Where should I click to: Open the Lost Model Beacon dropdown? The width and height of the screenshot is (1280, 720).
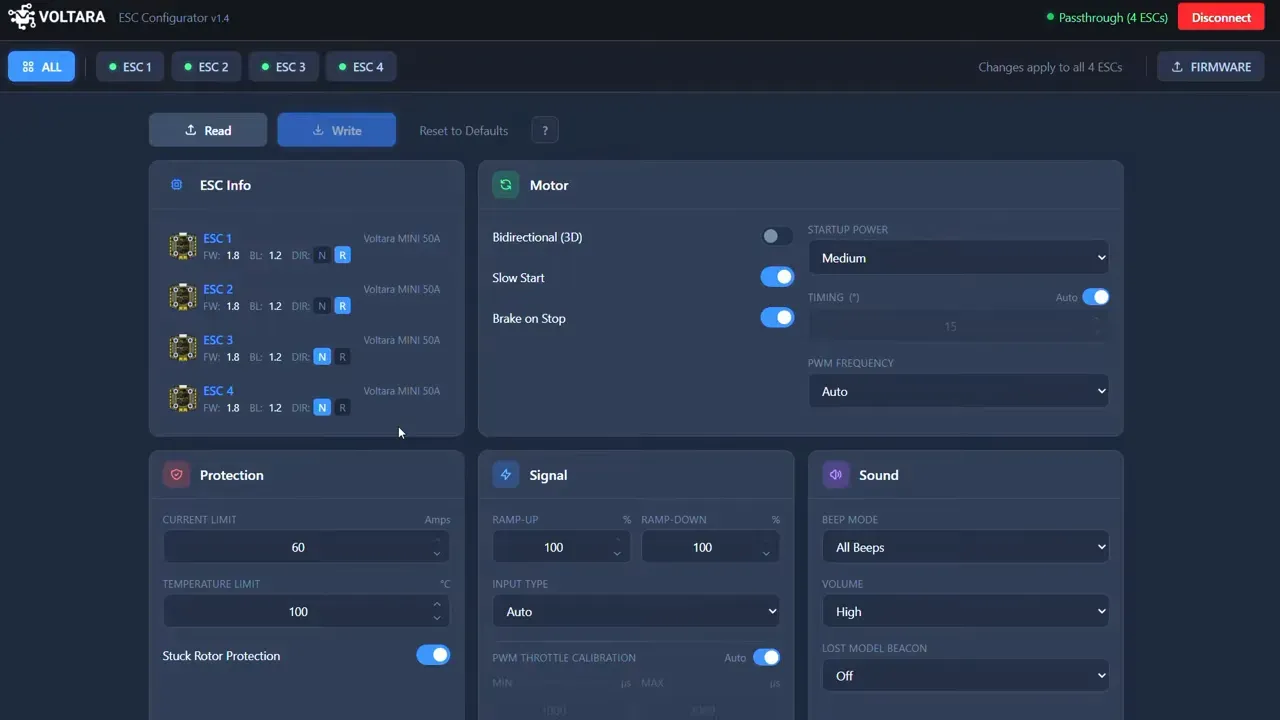coord(966,675)
